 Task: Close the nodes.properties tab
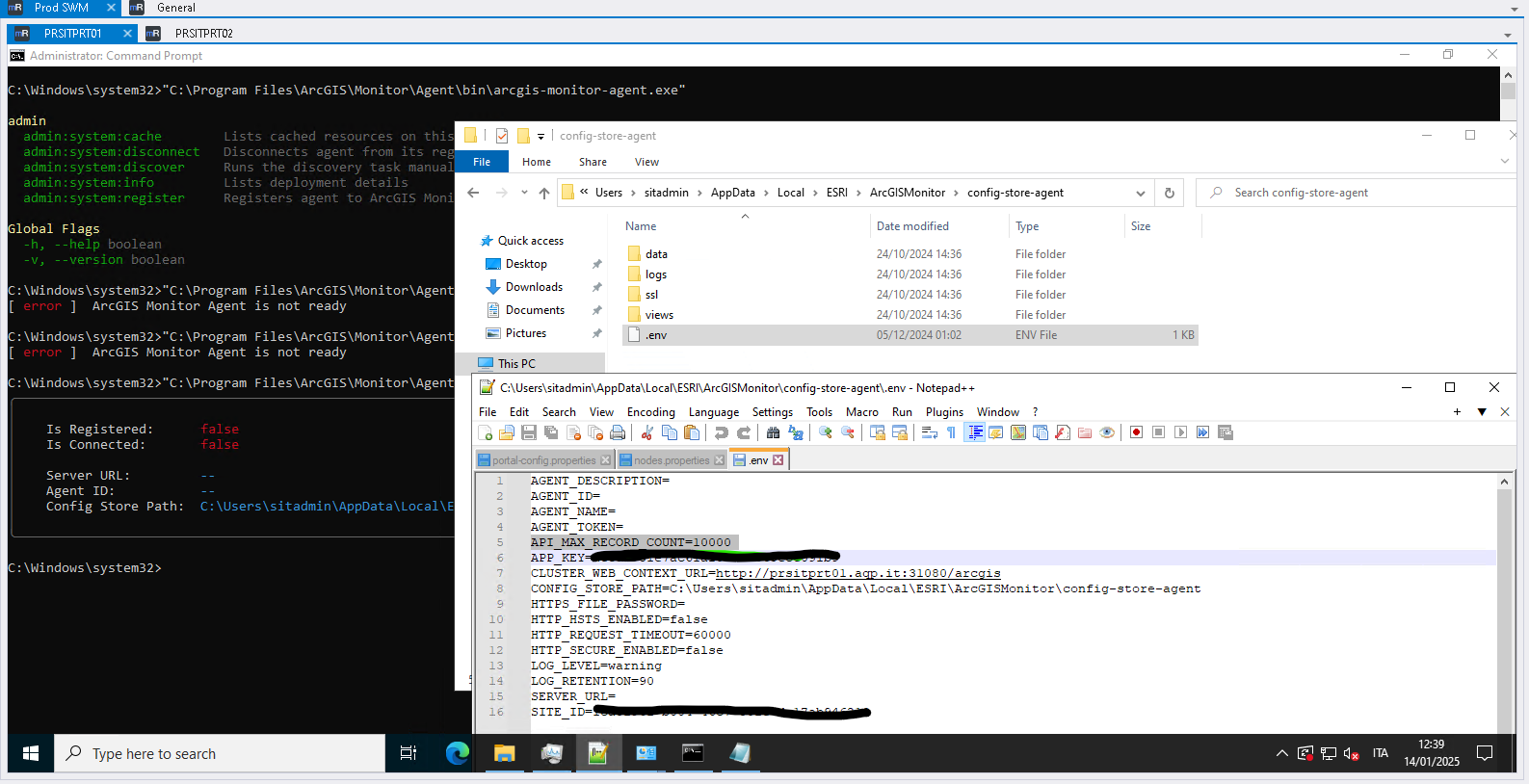[x=719, y=460]
